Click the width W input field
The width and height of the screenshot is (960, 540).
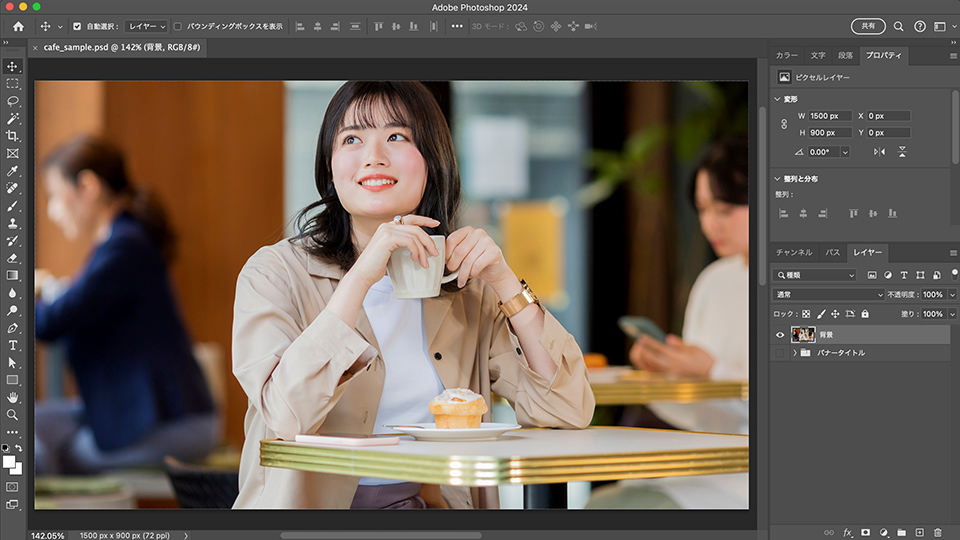click(830, 116)
